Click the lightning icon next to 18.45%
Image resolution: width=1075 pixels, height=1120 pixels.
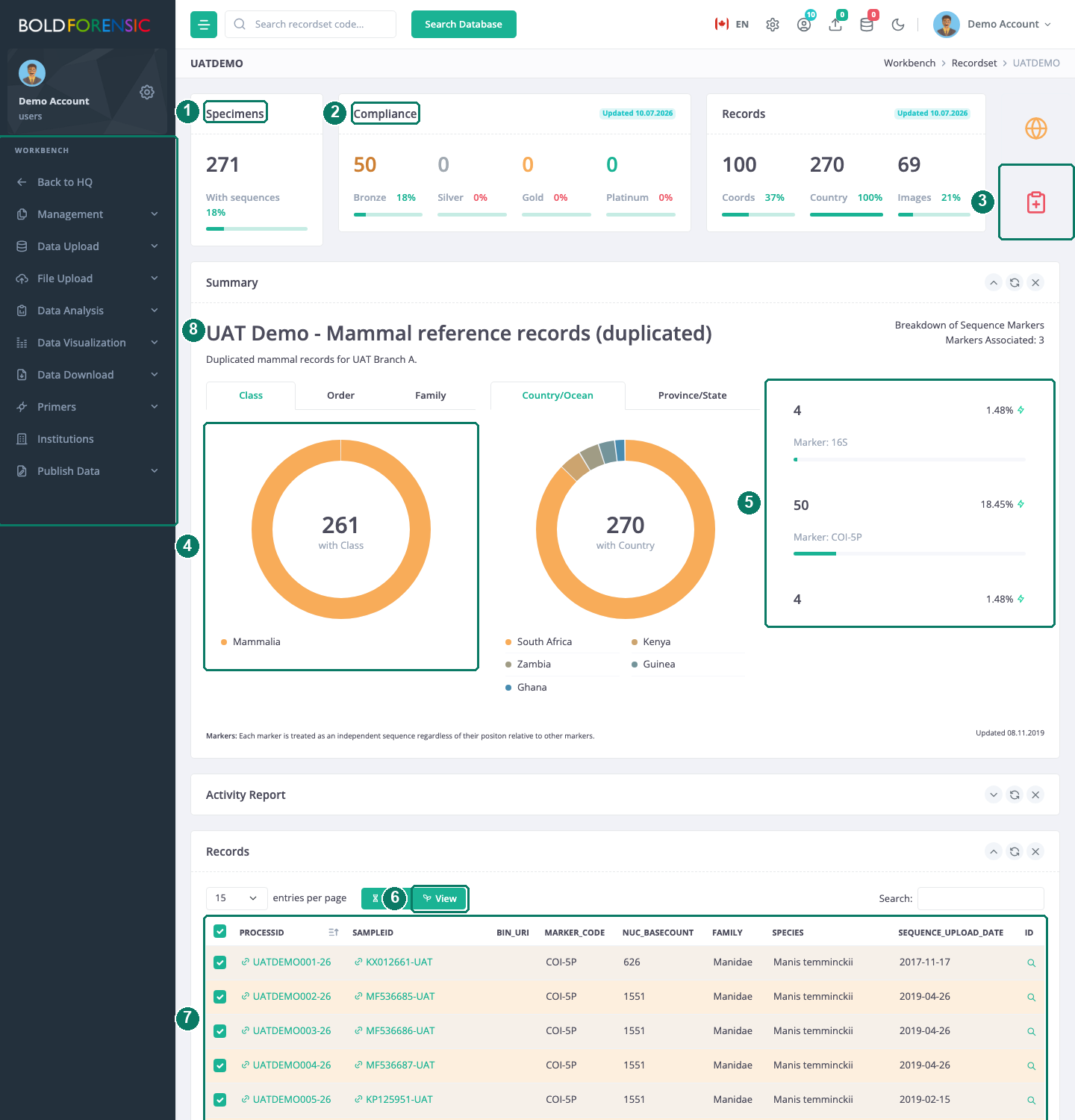tap(1021, 504)
